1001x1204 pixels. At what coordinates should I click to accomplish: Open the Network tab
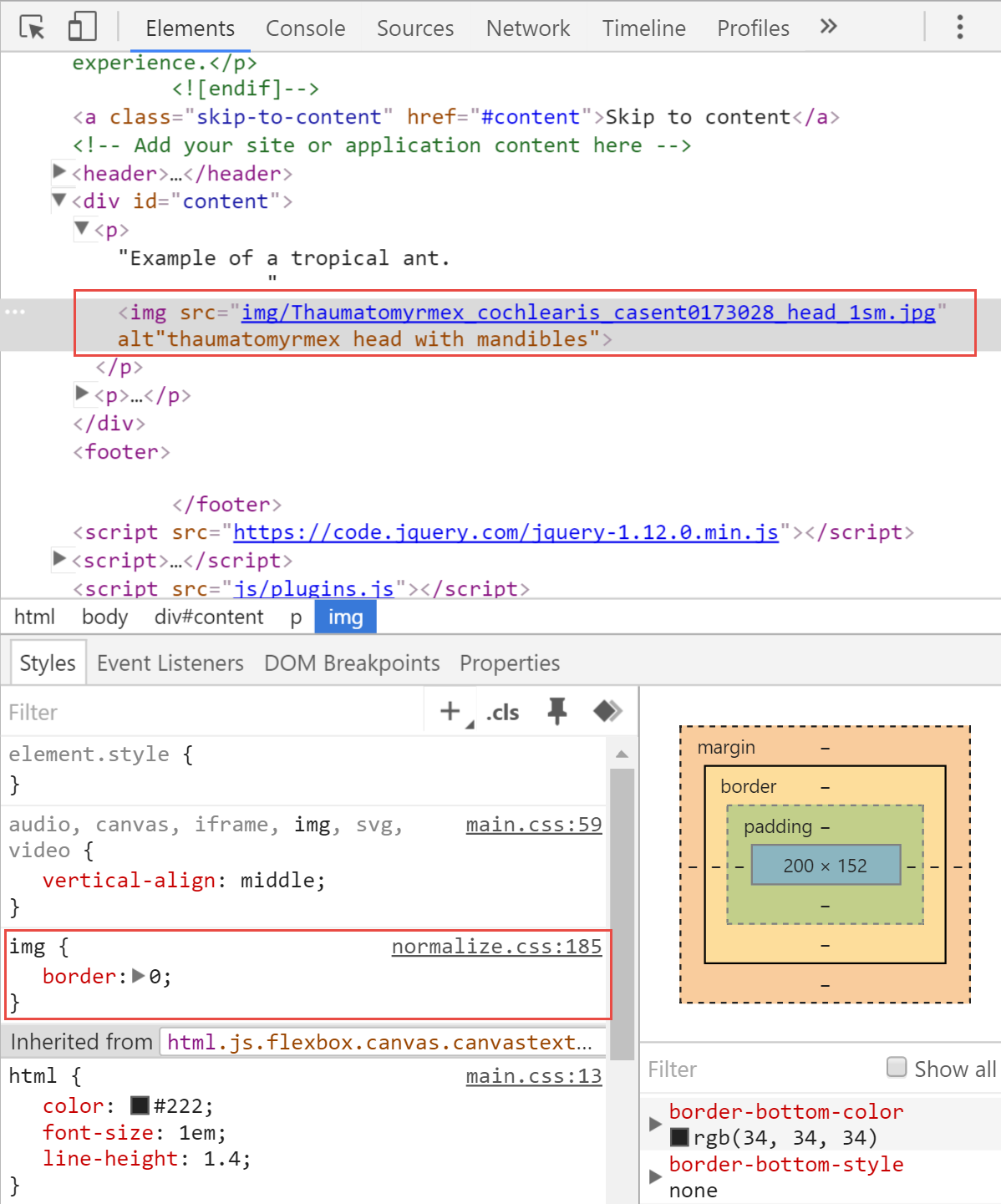tap(528, 28)
